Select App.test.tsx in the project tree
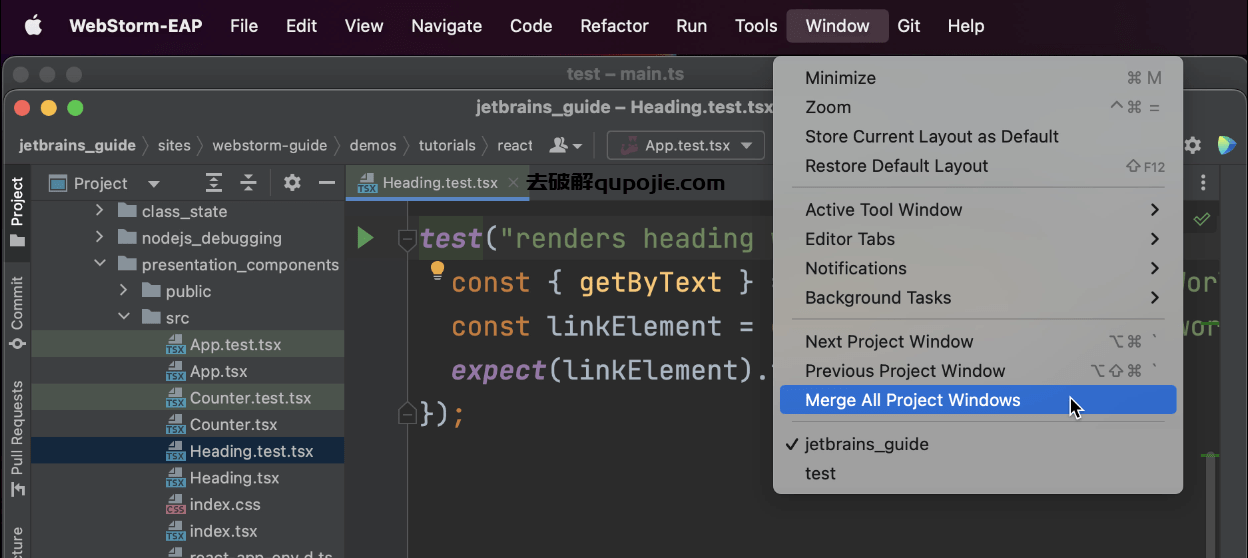The height and width of the screenshot is (558, 1248). click(188, 345)
